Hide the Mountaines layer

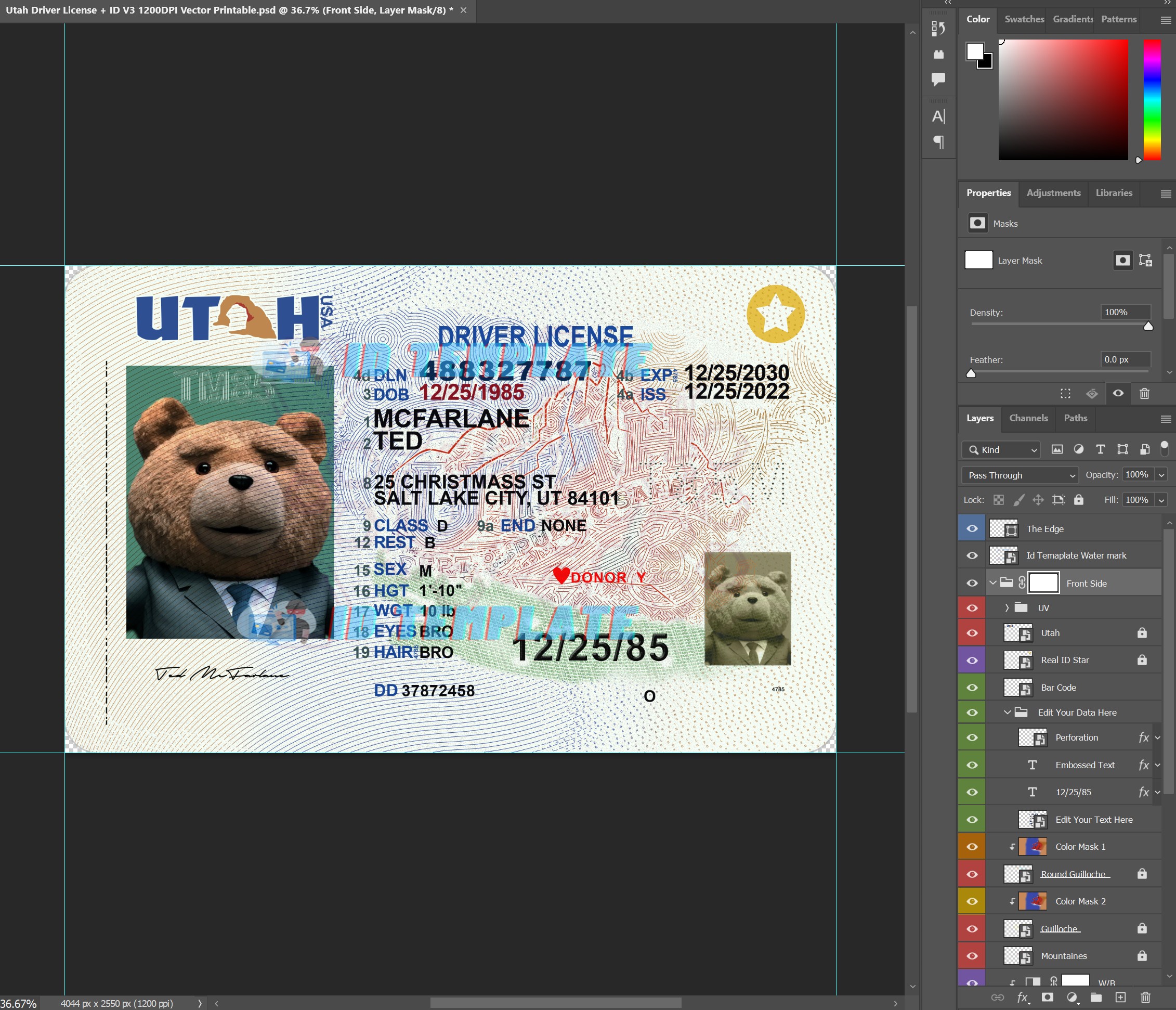[972, 956]
